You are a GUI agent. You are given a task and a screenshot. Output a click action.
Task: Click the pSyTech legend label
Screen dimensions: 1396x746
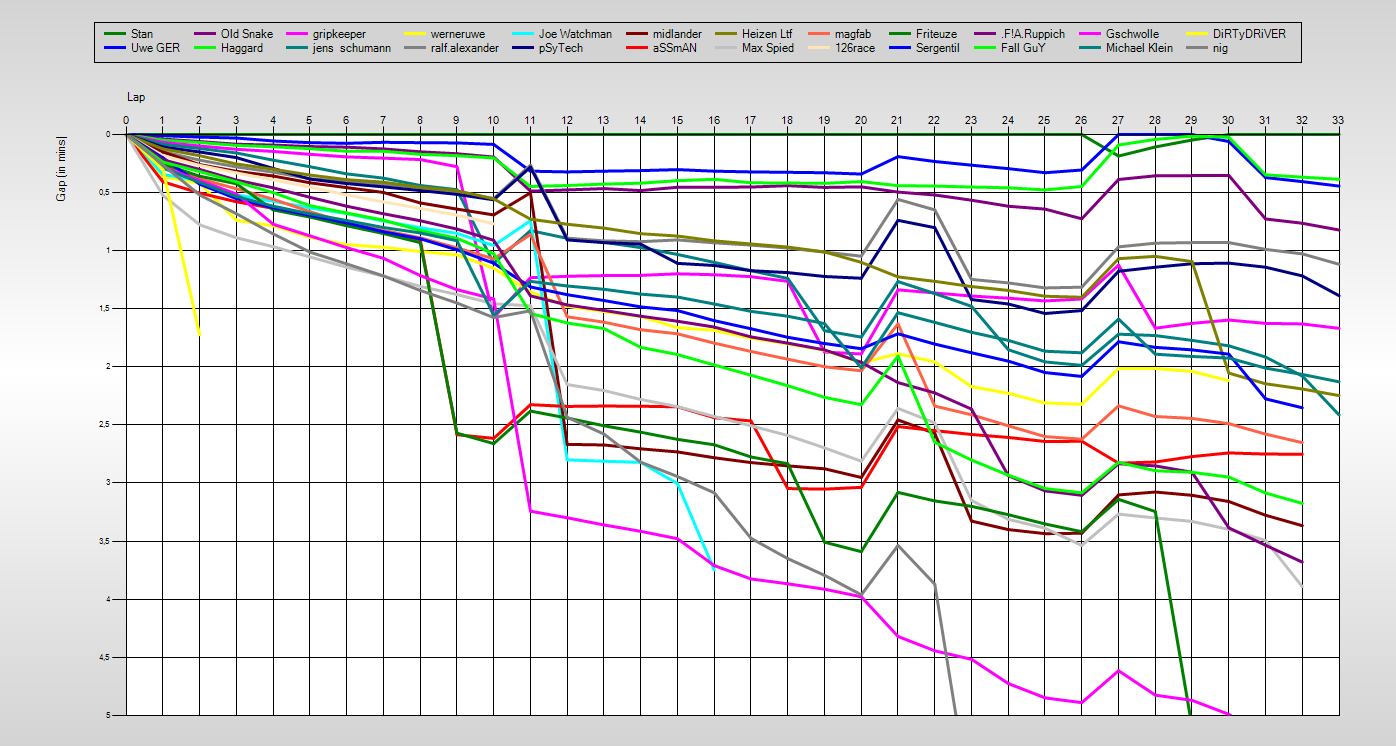(x=560, y=48)
